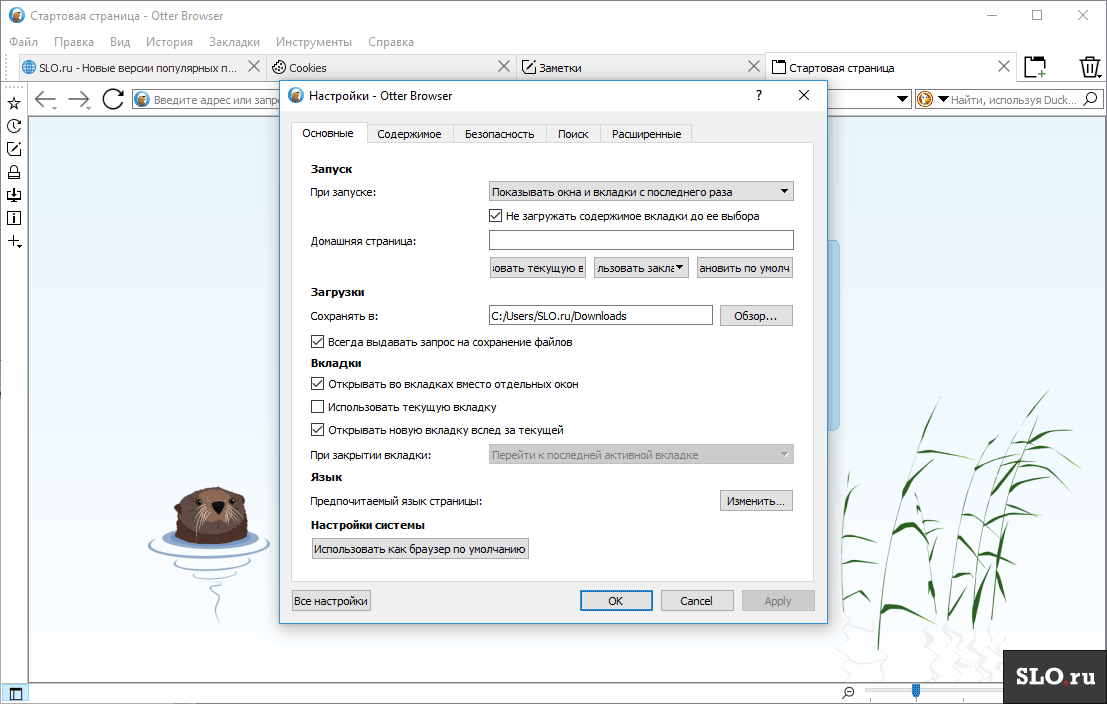Open the Downloads (transfers) sidebar icon
The height and width of the screenshot is (704, 1107).
pyautogui.click(x=13, y=195)
